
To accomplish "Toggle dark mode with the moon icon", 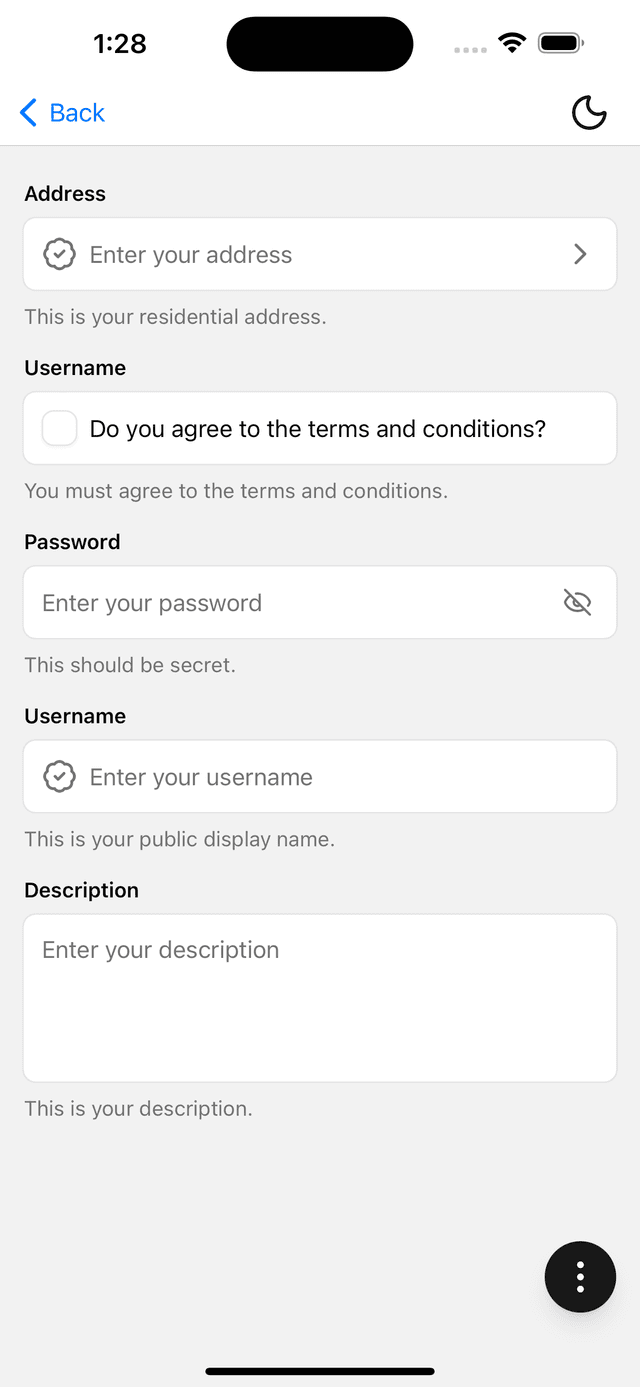I will click(589, 113).
